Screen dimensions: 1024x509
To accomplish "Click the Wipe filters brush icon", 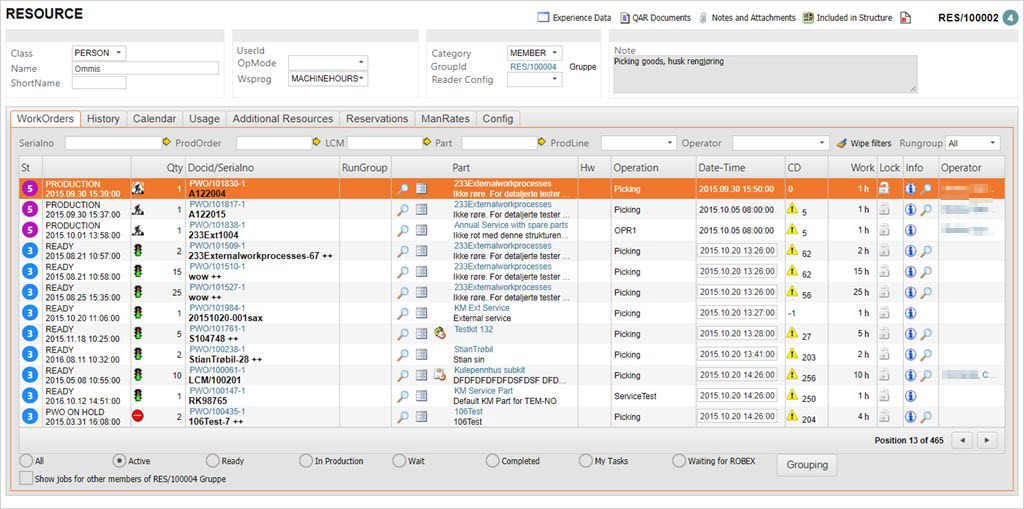I will click(841, 143).
